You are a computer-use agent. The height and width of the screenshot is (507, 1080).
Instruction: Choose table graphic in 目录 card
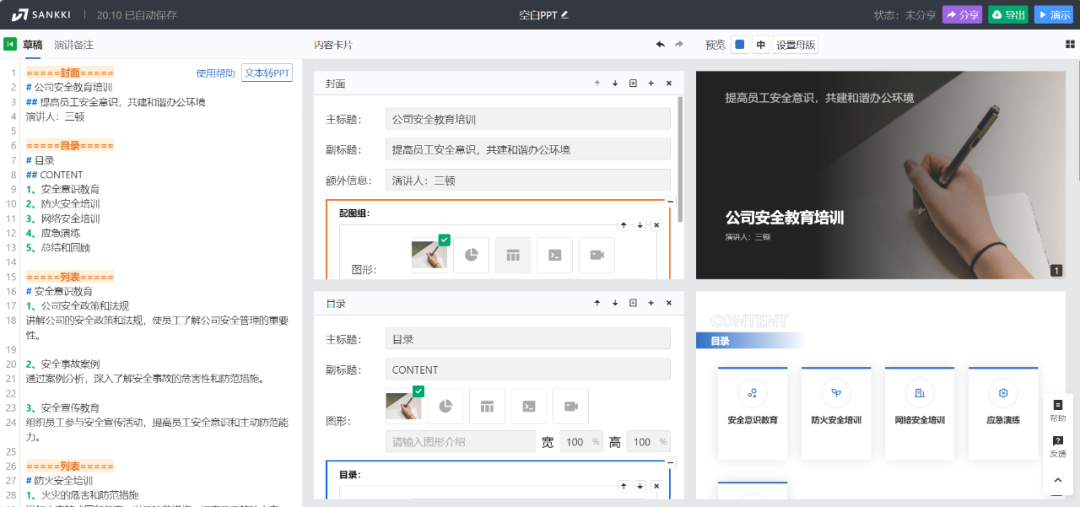tap(487, 406)
